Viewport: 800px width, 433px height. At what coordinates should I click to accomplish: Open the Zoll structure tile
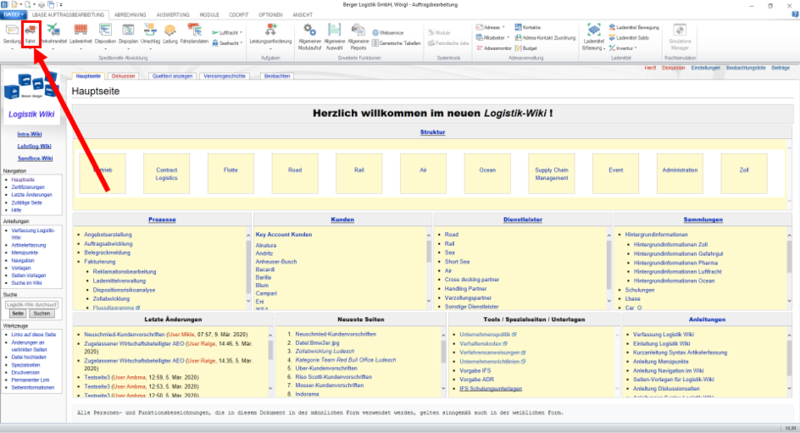tap(744, 174)
